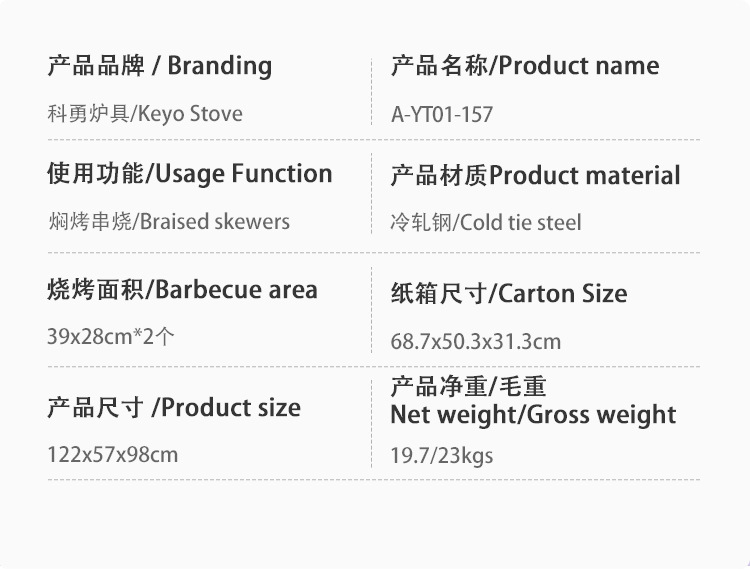
Task: Select the 19.7/23kgs weight value
Action: (442, 457)
